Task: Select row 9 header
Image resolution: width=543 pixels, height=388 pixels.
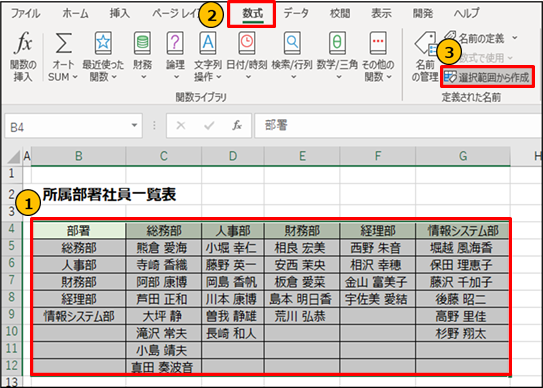Action: click(11, 315)
